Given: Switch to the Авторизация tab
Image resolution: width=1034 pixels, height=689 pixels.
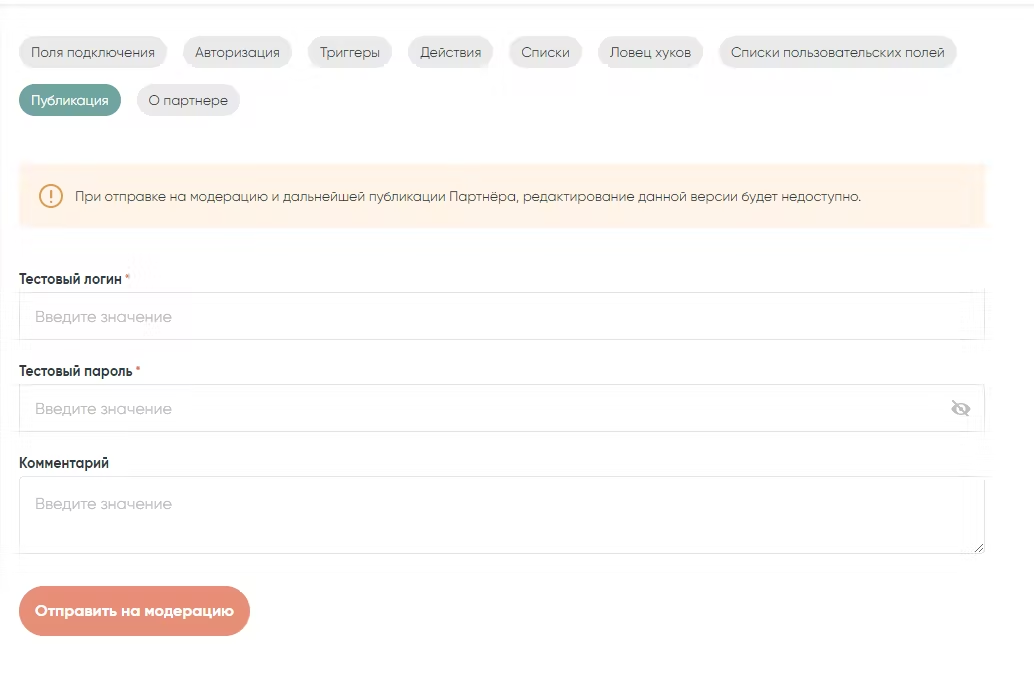Looking at the screenshot, I should point(237,52).
